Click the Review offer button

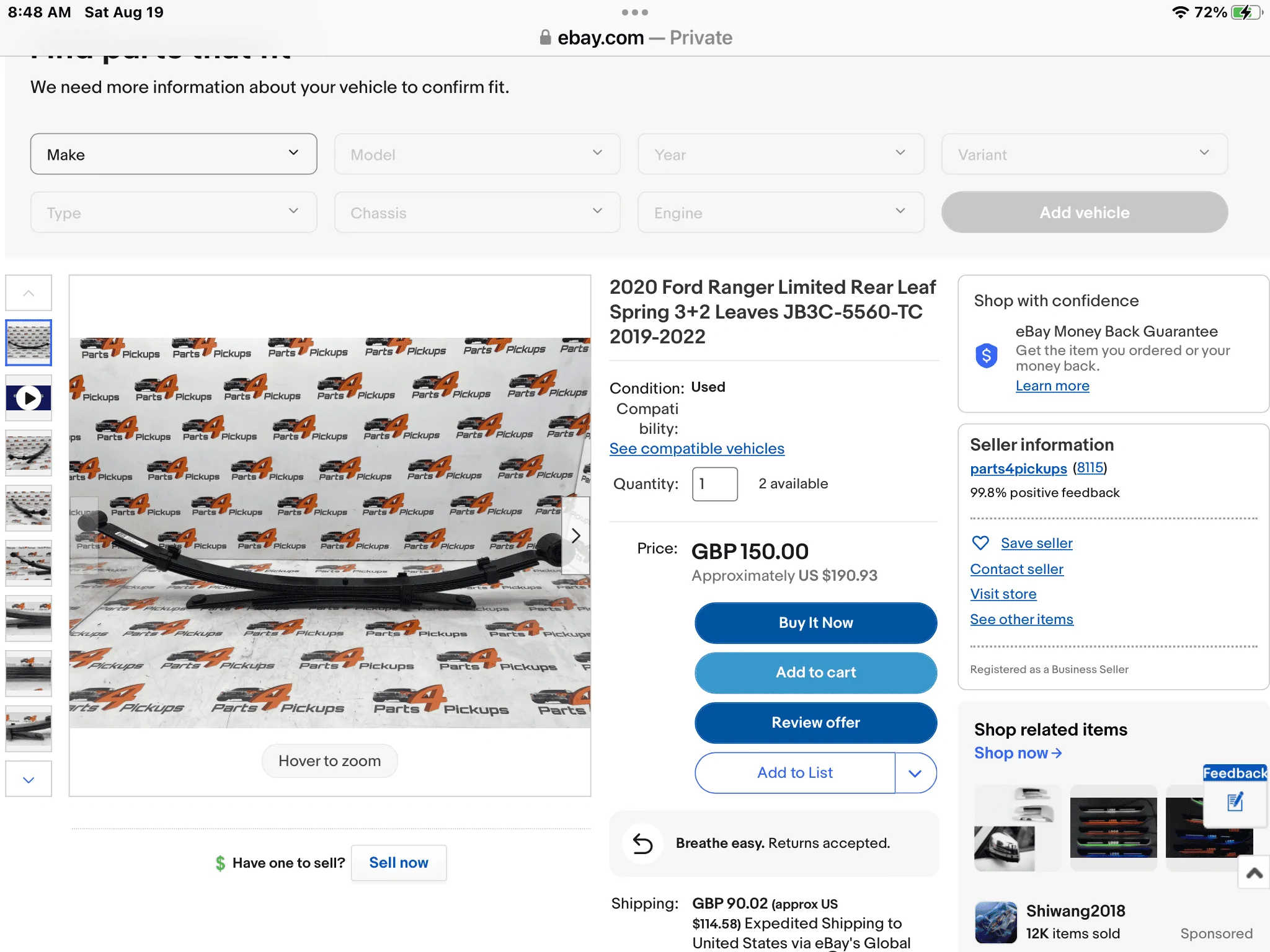[815, 723]
